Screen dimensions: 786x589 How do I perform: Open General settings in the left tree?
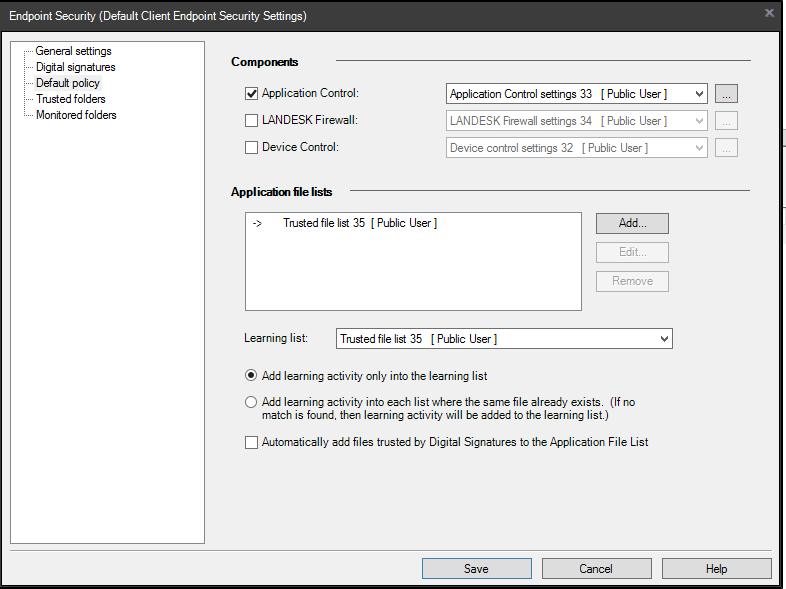tap(73, 51)
